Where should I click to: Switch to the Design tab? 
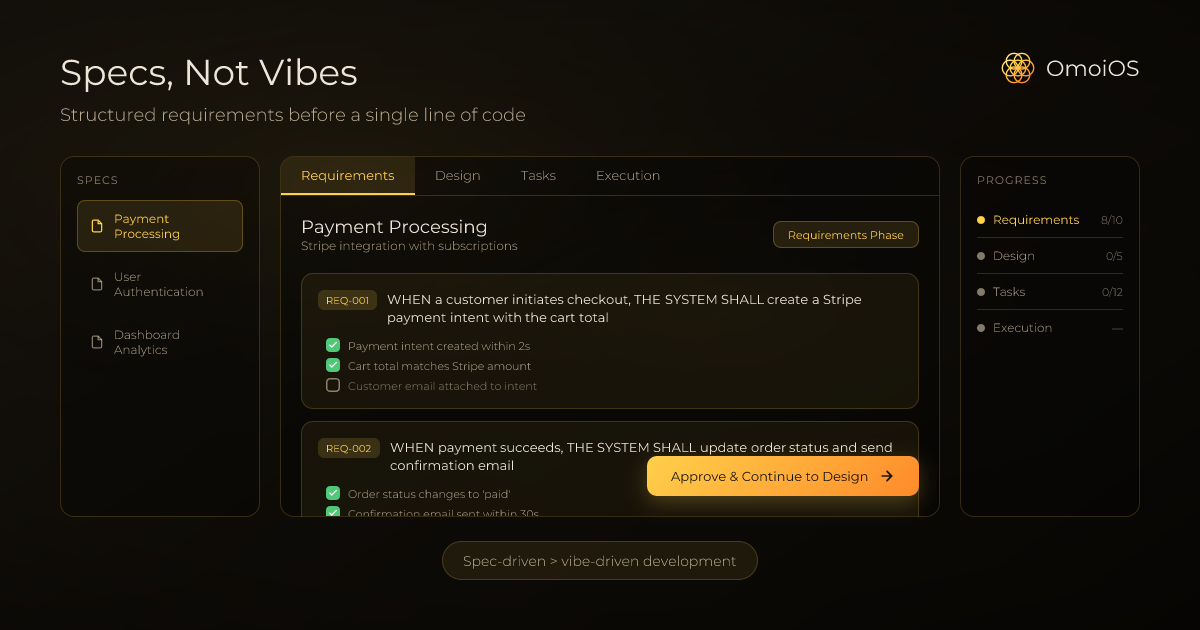457,175
